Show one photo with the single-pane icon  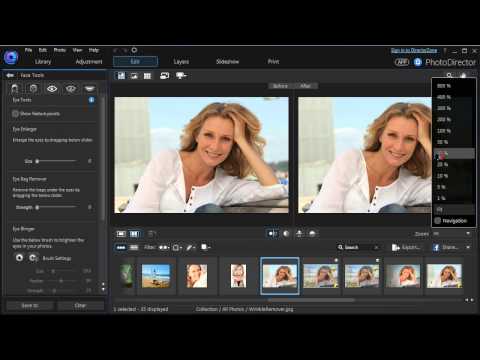coord(121,234)
